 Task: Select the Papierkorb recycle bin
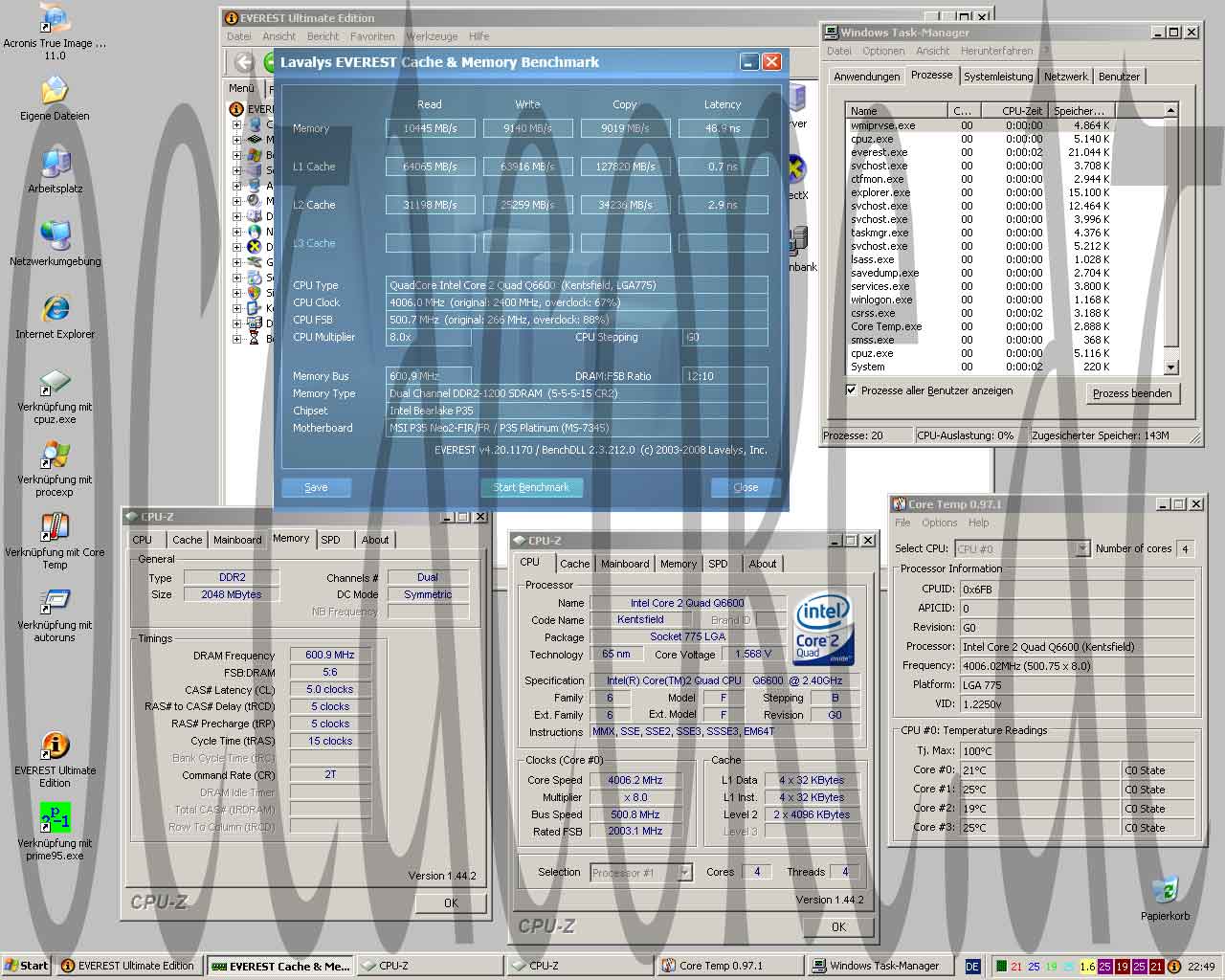tap(1165, 891)
